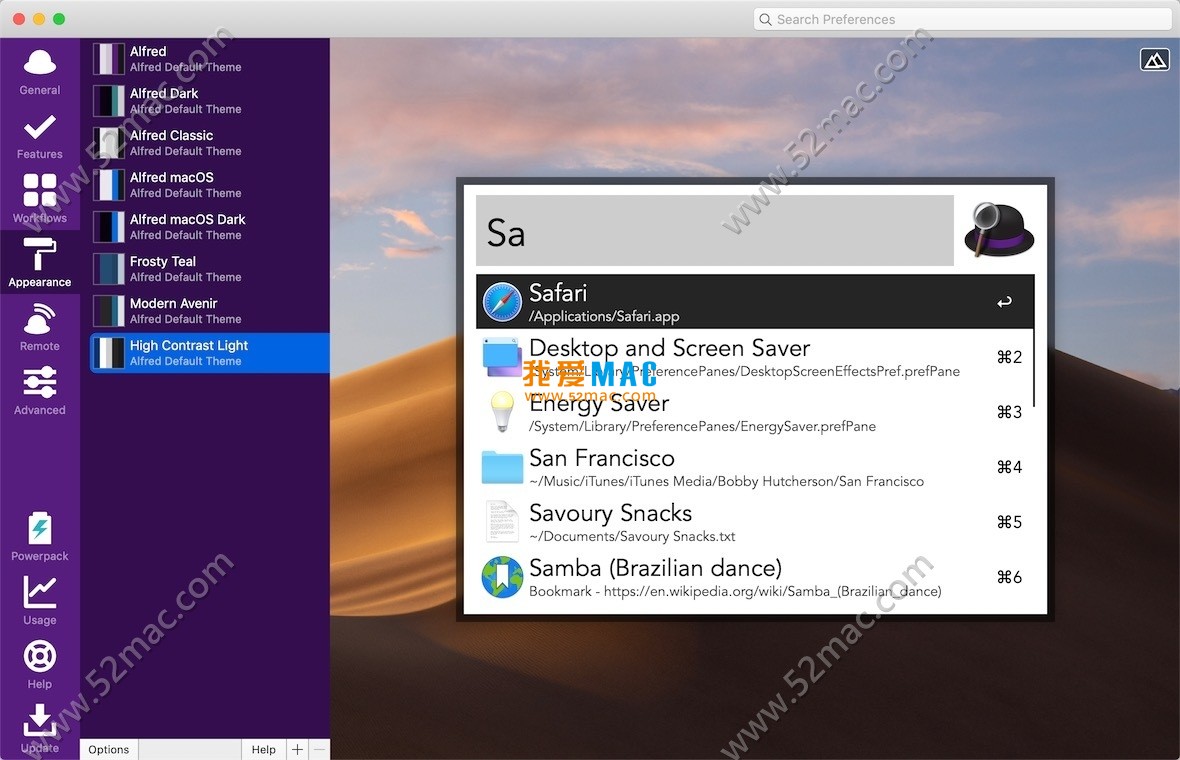Click the EnergySaver.prefPane path subtitle
The height and width of the screenshot is (760, 1180).
702,427
